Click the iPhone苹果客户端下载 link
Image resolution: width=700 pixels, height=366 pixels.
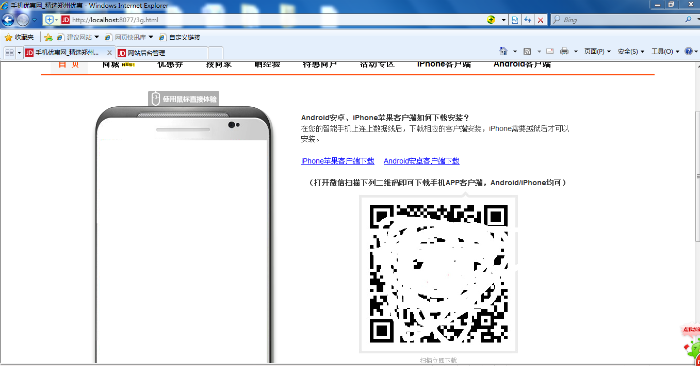338,161
